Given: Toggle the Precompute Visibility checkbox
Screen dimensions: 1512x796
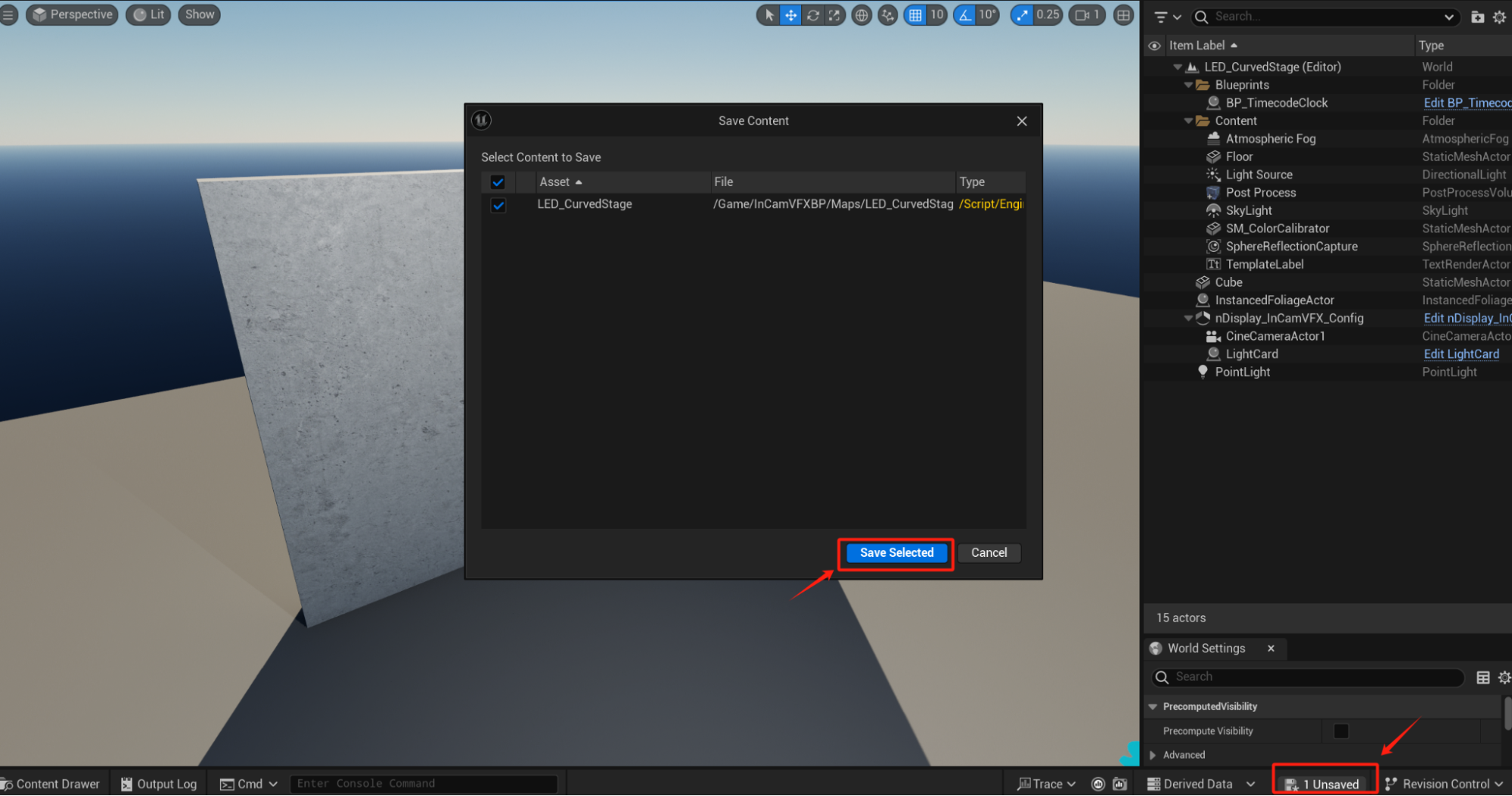Looking at the screenshot, I should pos(1341,731).
